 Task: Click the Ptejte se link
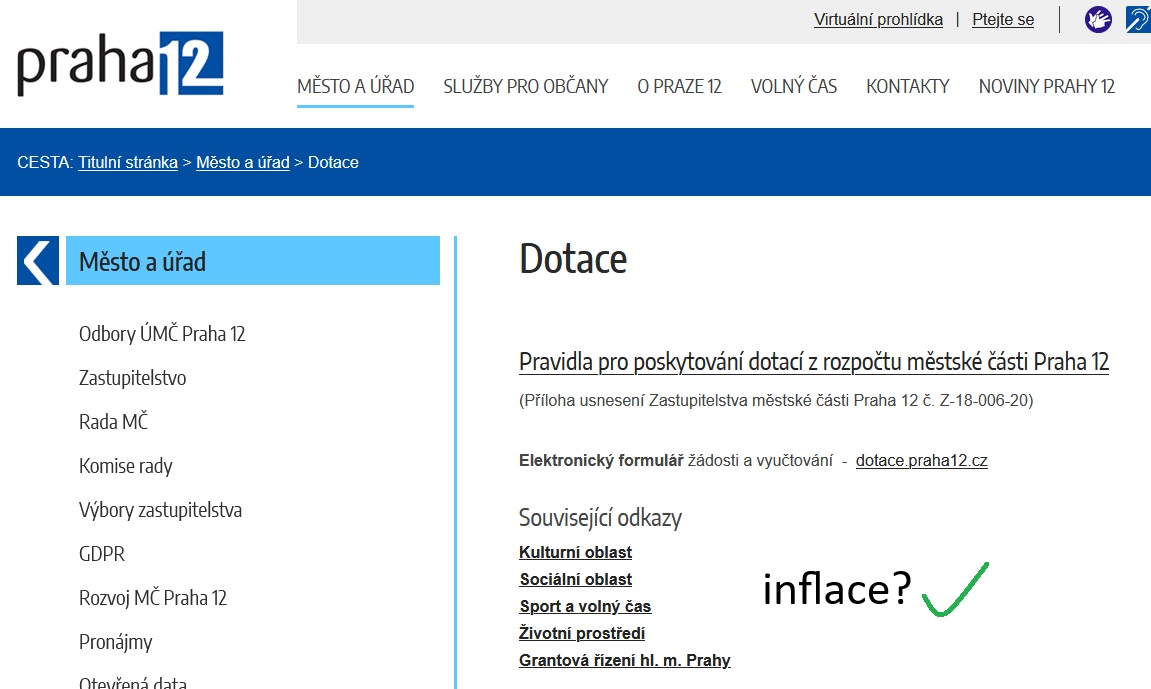point(1002,20)
